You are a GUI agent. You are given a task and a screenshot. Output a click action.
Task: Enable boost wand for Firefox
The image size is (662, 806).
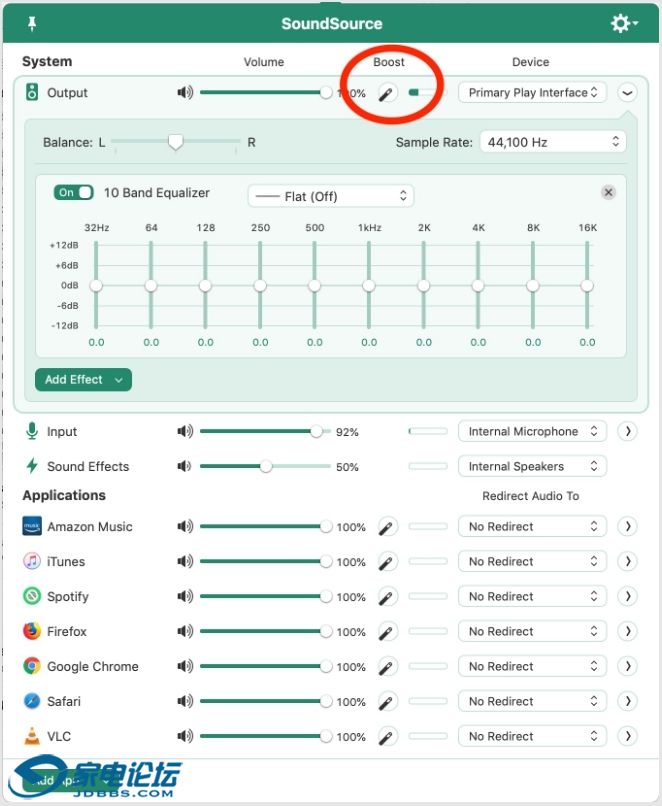[387, 632]
